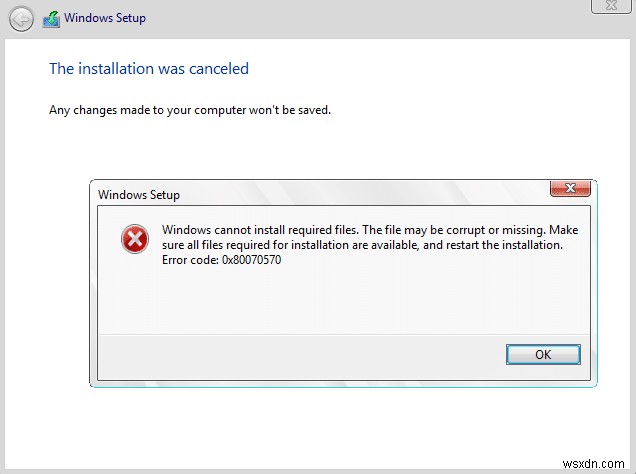
Task: Click 'Error code:' label in the dialog
Action: (188, 260)
